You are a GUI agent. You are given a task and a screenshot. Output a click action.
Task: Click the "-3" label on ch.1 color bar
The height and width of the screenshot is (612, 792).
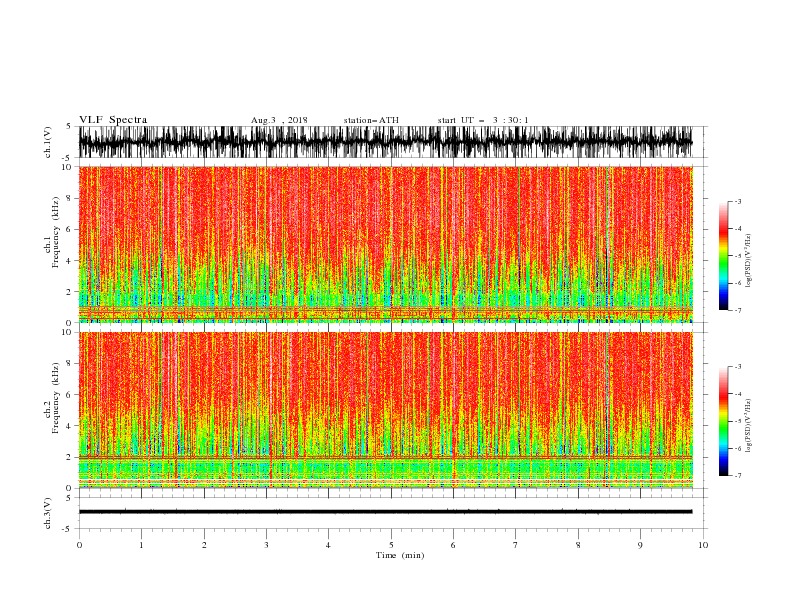[737, 201]
